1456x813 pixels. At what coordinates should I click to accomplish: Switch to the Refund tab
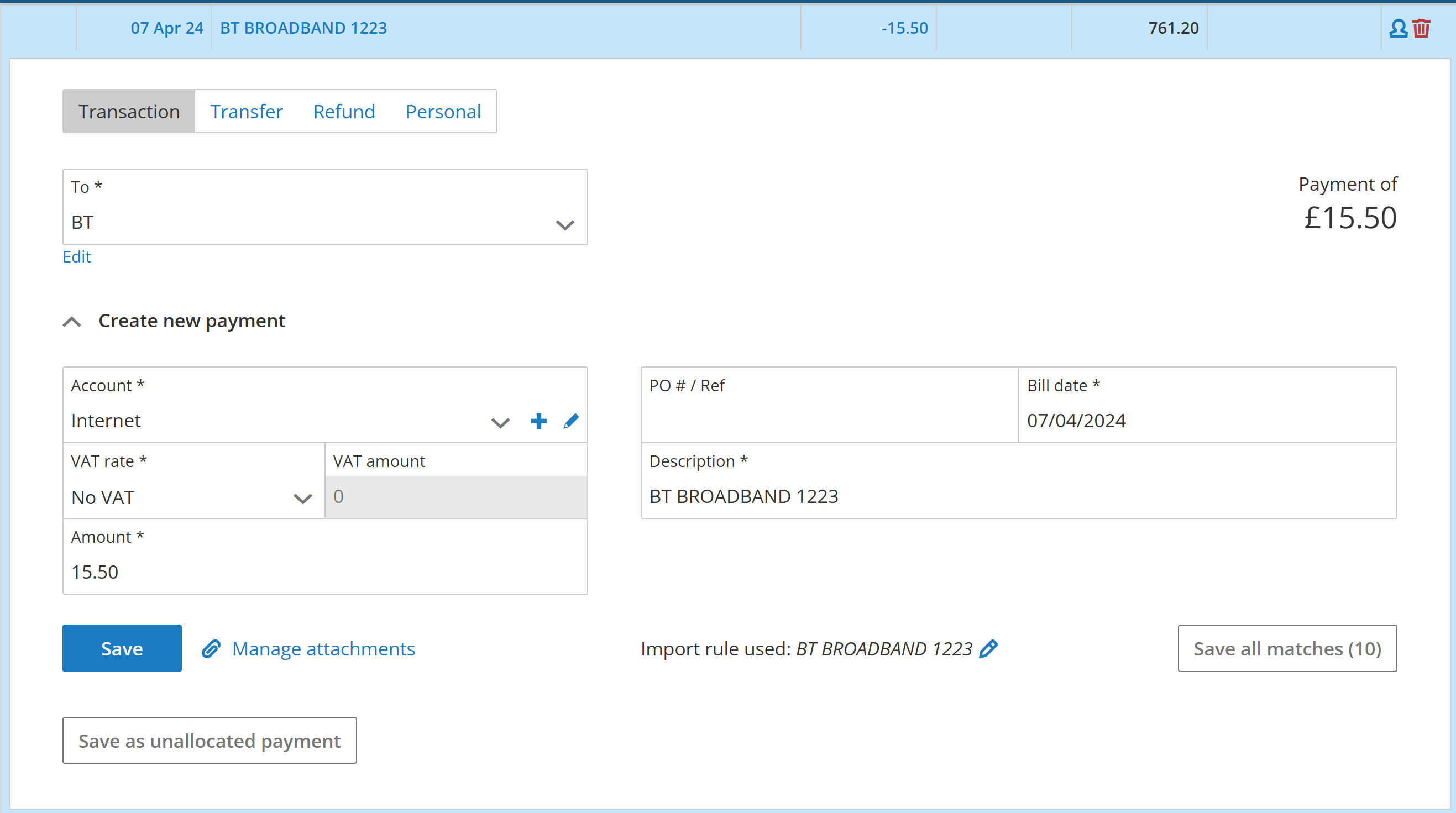tap(344, 111)
